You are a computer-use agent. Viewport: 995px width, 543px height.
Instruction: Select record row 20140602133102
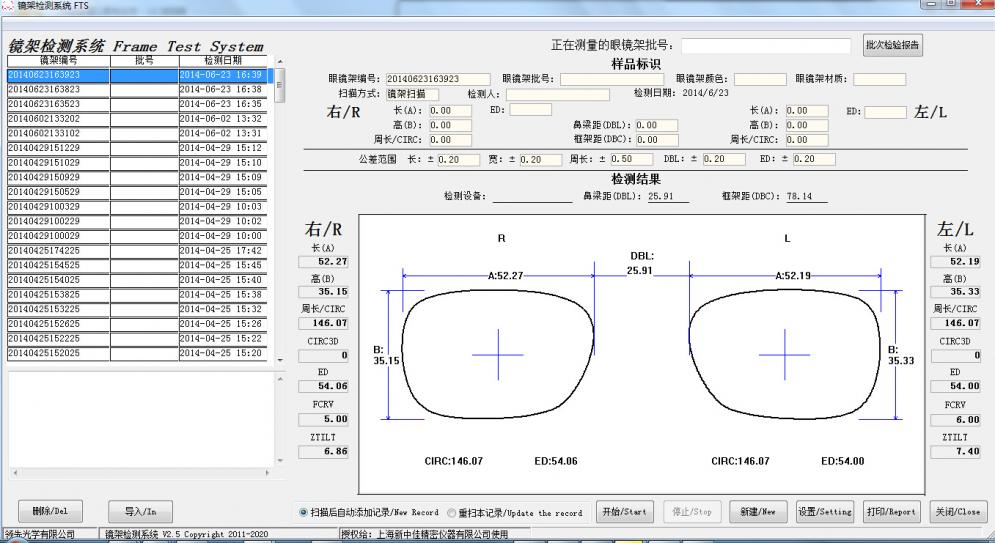coord(137,133)
